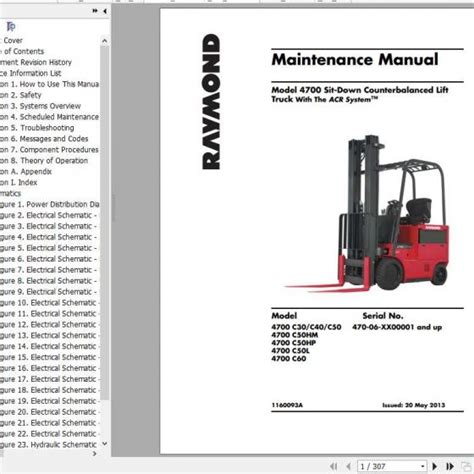Open Section 3. Systems Overview bookmark
474x474 pixels.
click(x=40, y=106)
